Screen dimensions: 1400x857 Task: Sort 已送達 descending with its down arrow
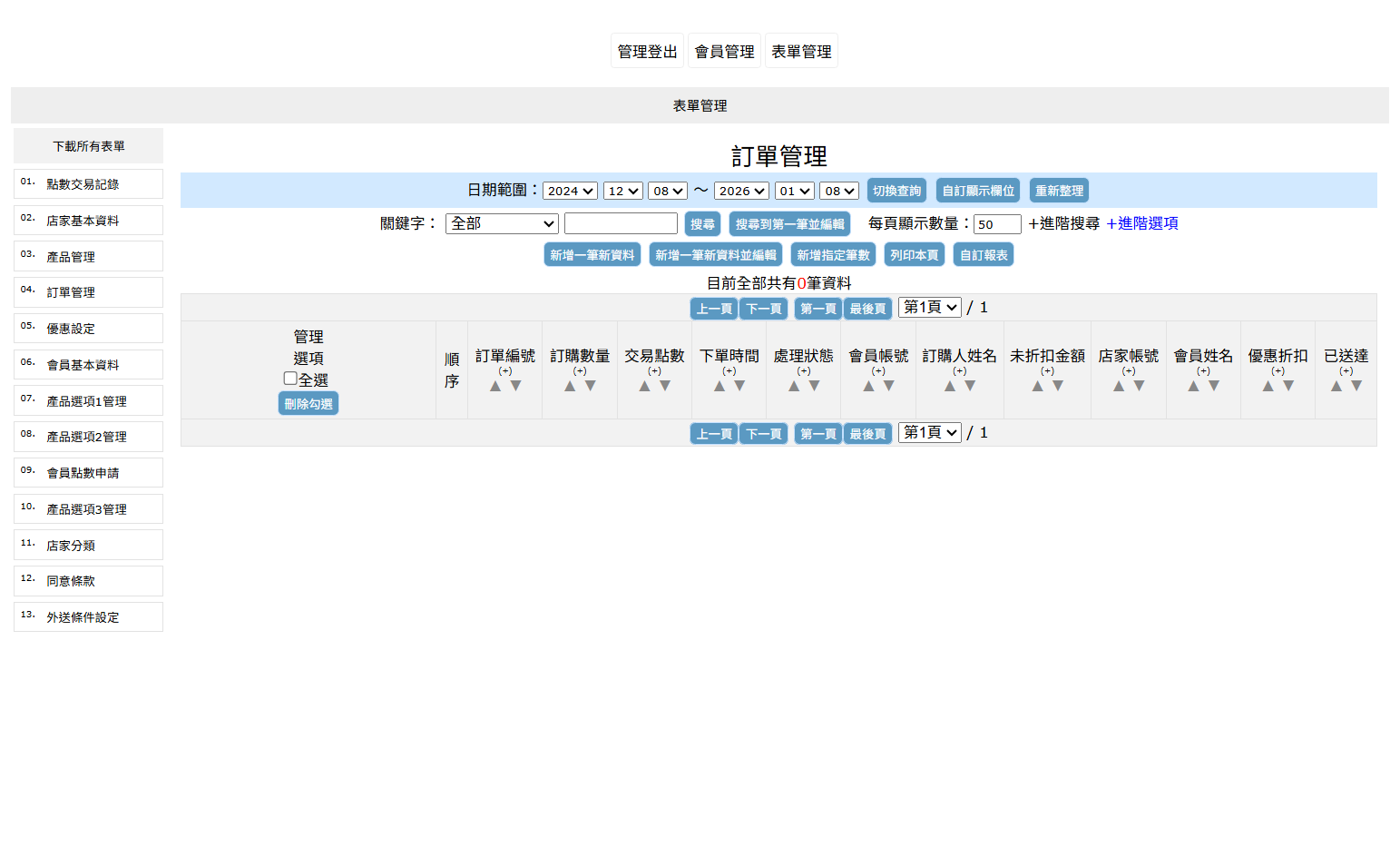1356,386
